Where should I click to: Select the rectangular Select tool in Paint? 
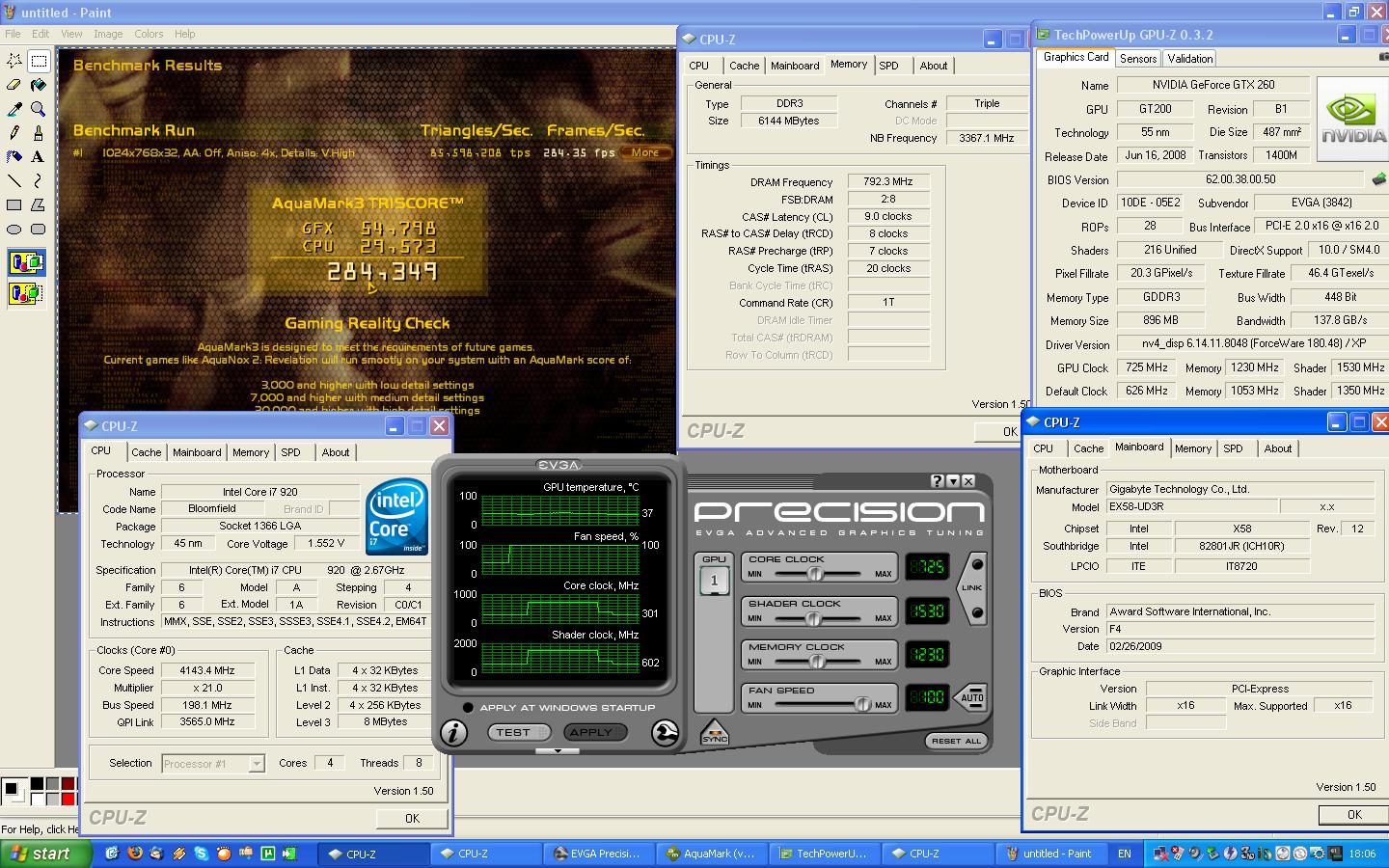point(39,61)
